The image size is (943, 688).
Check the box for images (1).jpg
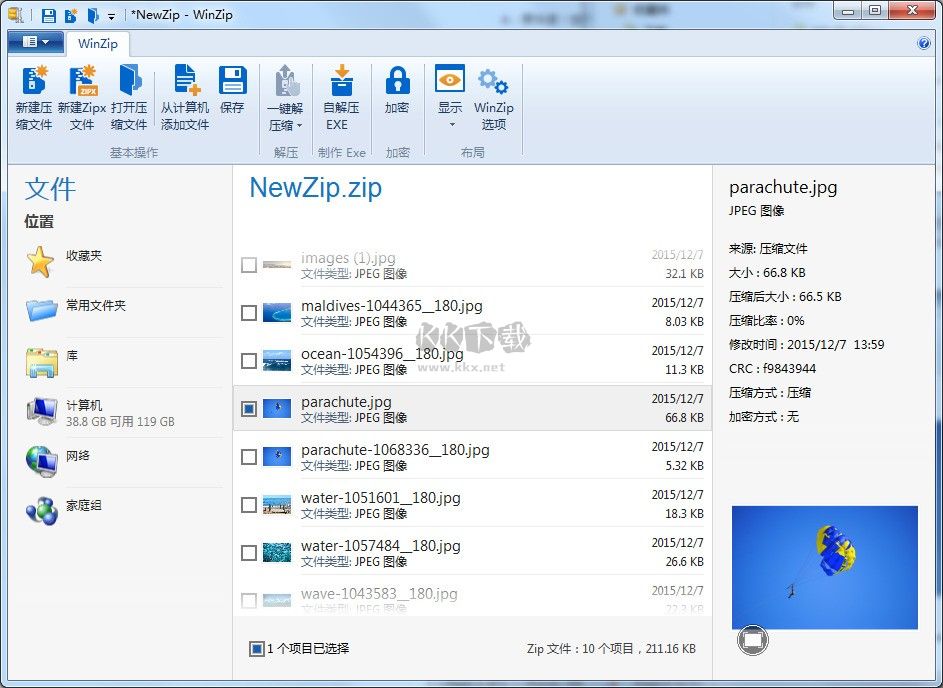(248, 265)
